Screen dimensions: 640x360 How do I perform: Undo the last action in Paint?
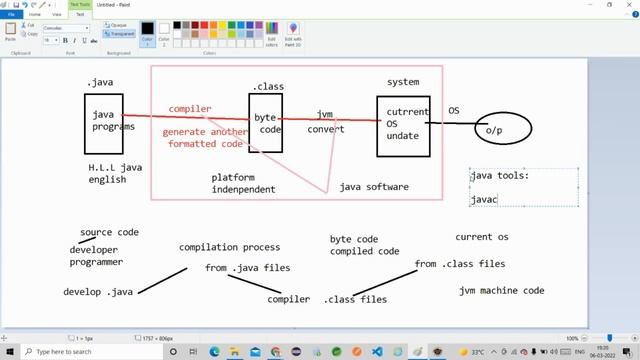[25, 5]
